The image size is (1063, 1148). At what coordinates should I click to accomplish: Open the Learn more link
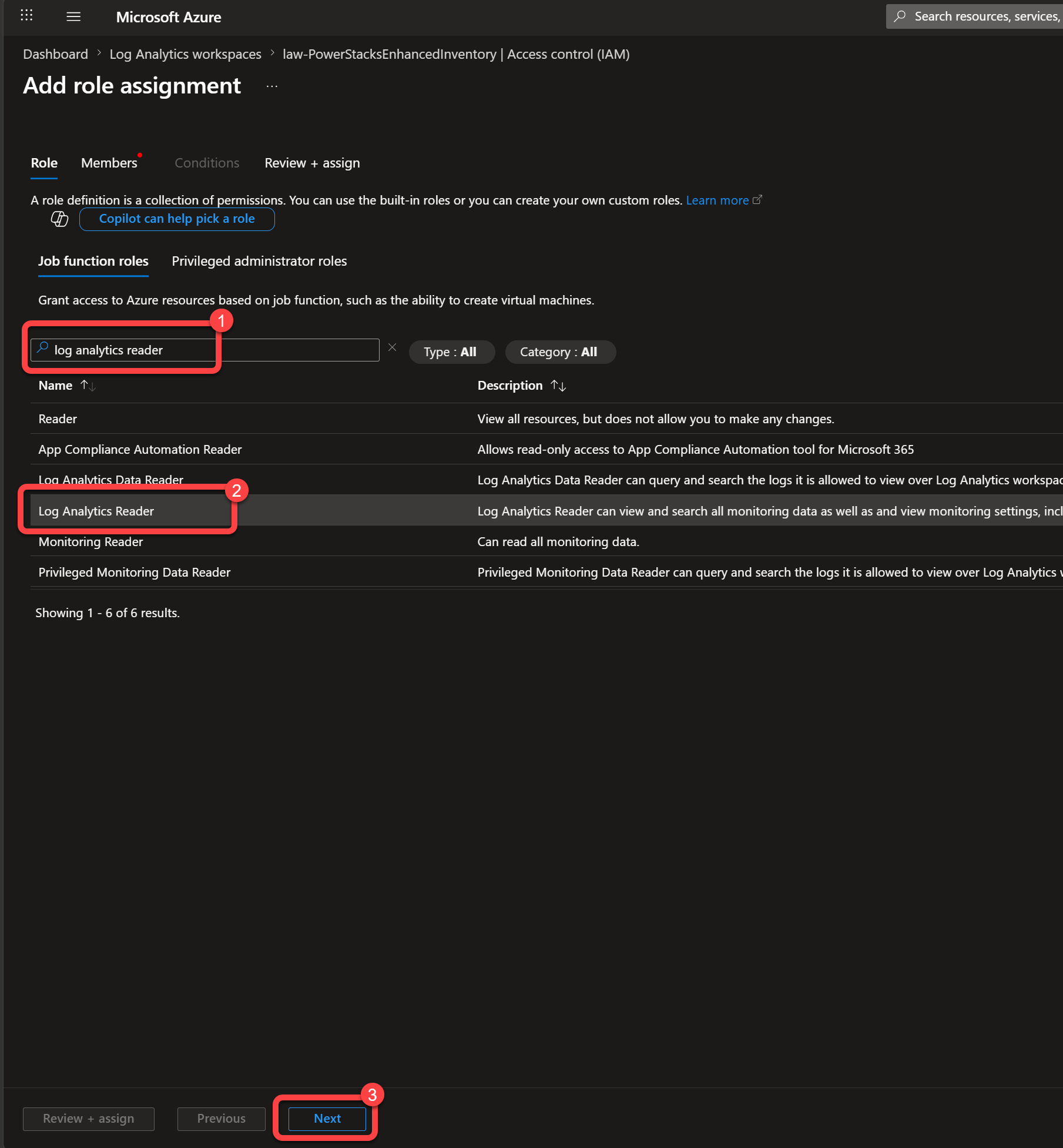(724, 200)
